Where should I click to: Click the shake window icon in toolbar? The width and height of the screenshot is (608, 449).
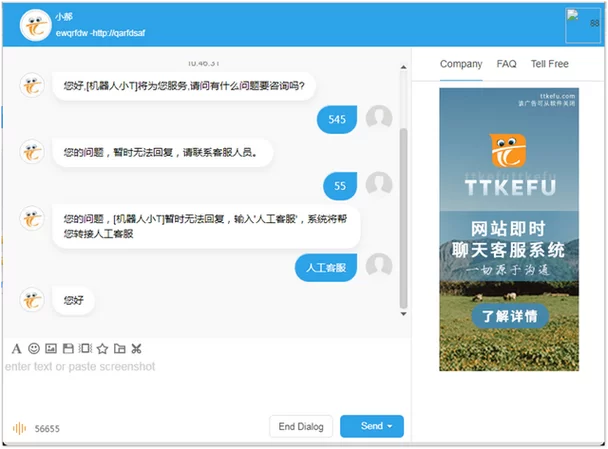tap(85, 349)
